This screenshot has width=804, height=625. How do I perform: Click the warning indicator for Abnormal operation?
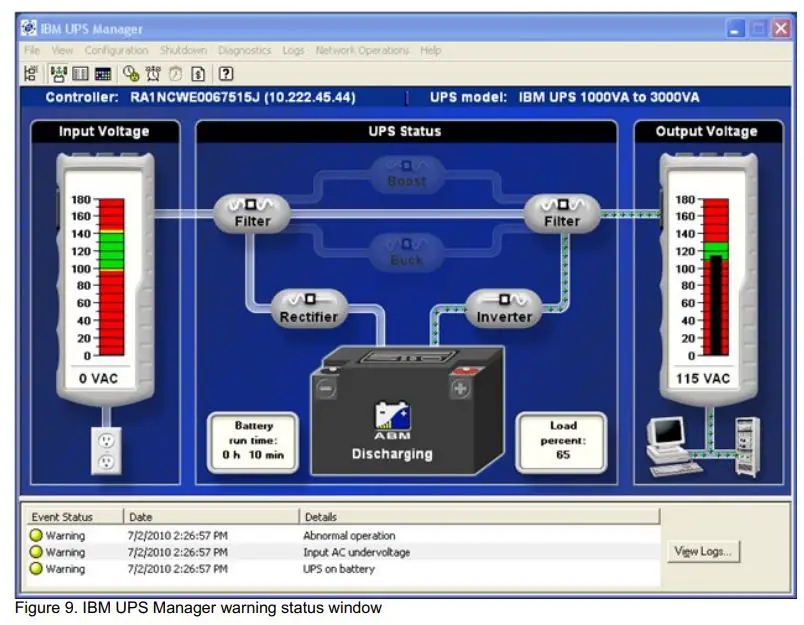tap(36, 535)
